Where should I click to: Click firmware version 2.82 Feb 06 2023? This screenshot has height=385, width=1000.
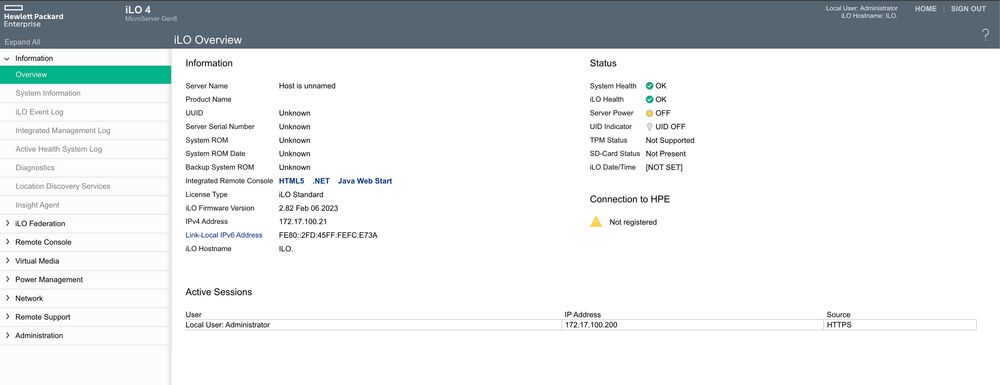coord(308,208)
